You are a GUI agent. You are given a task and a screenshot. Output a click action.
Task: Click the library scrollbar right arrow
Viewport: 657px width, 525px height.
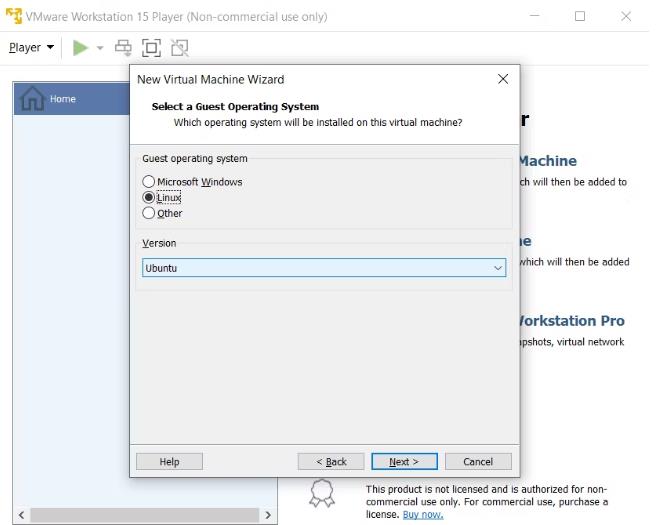click(x=268, y=515)
